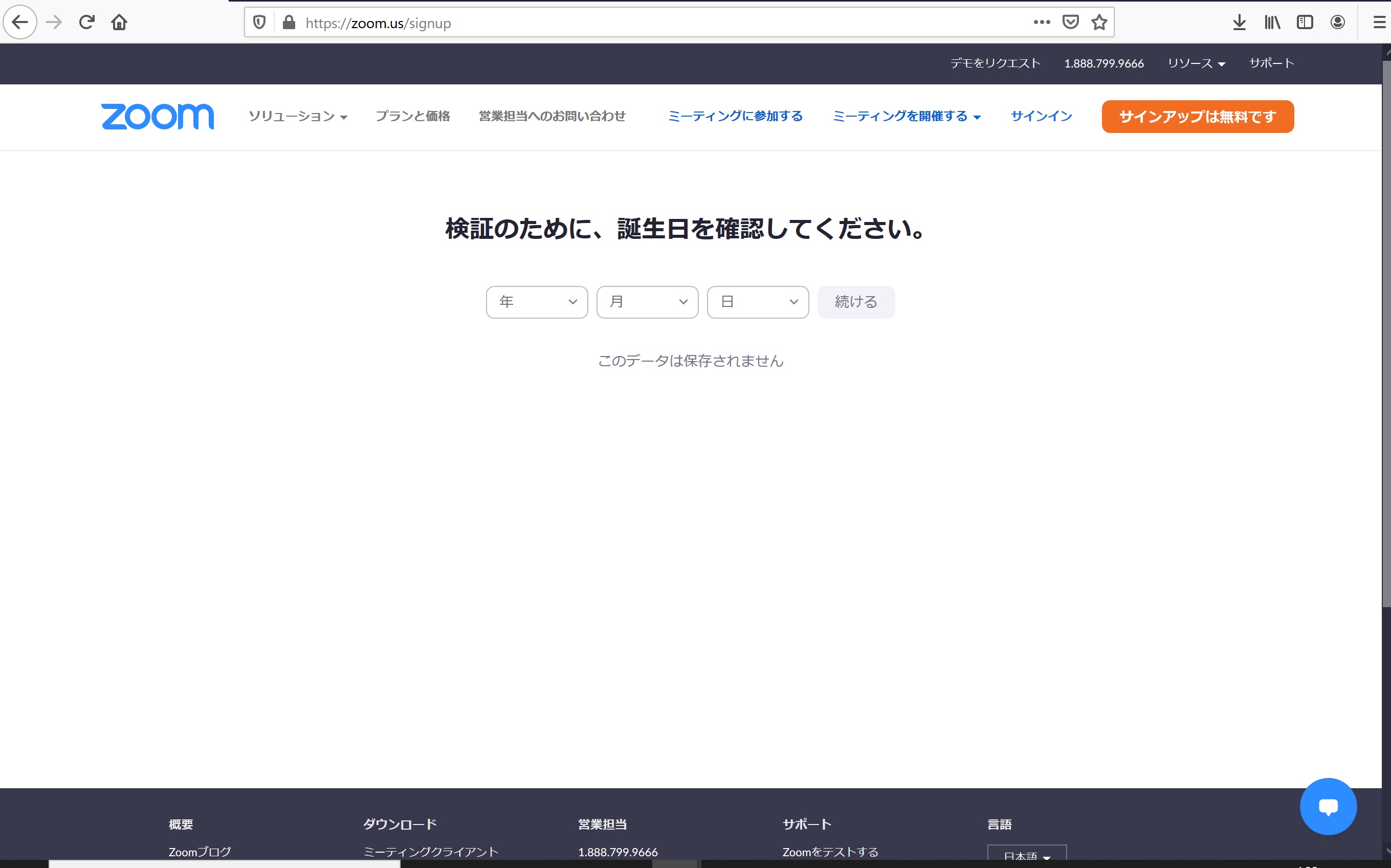This screenshot has width=1391, height=868.
Task: Open the page actions three-dot menu
Action: point(1042,23)
